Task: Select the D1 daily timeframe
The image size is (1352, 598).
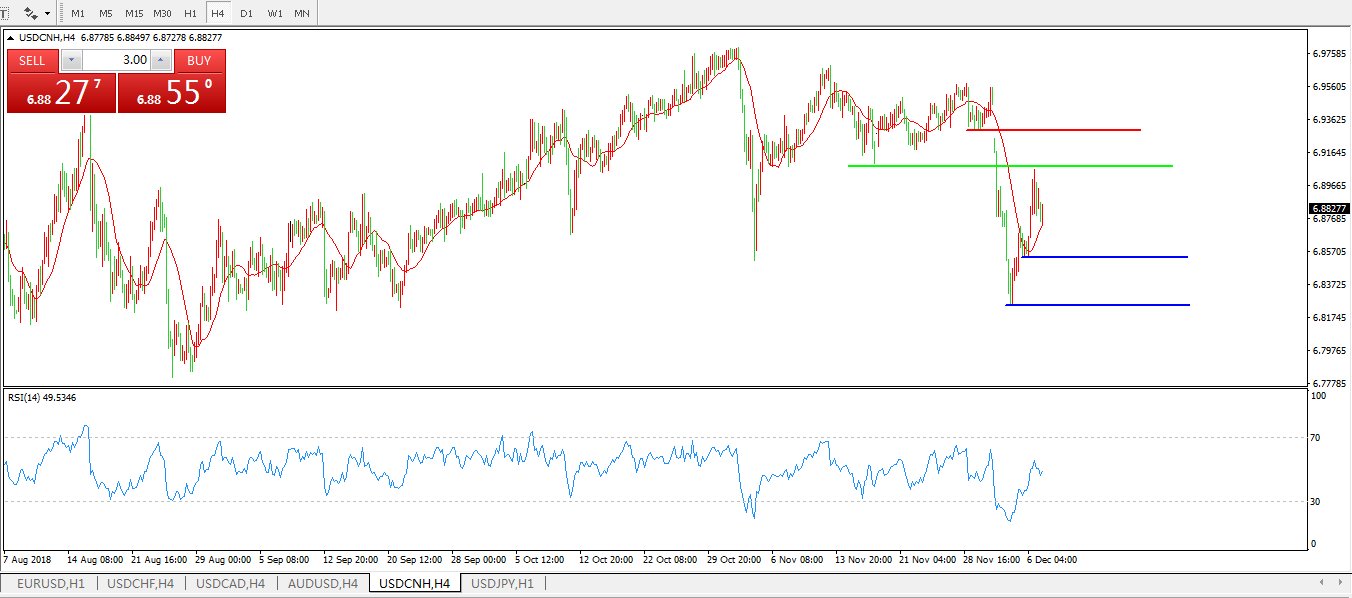Action: tap(246, 14)
